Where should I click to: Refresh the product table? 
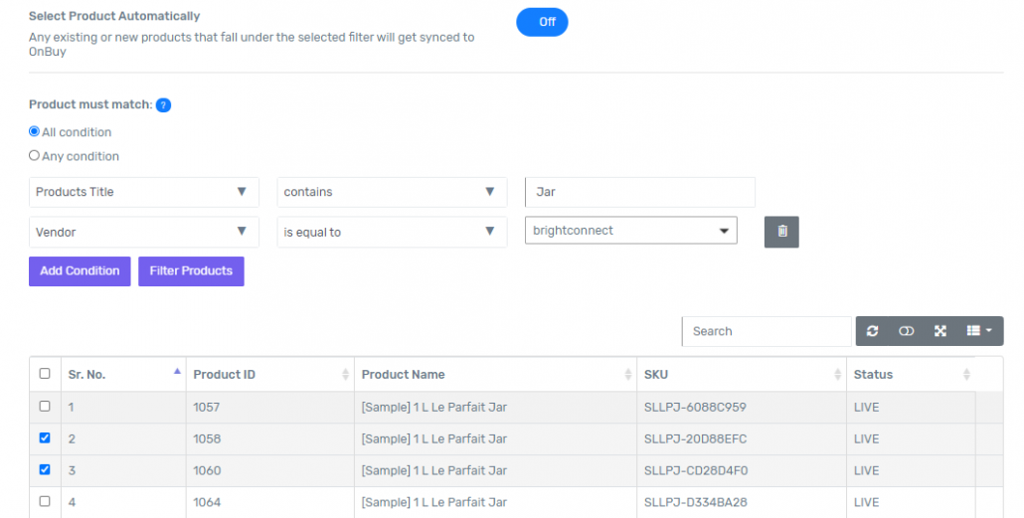click(872, 331)
